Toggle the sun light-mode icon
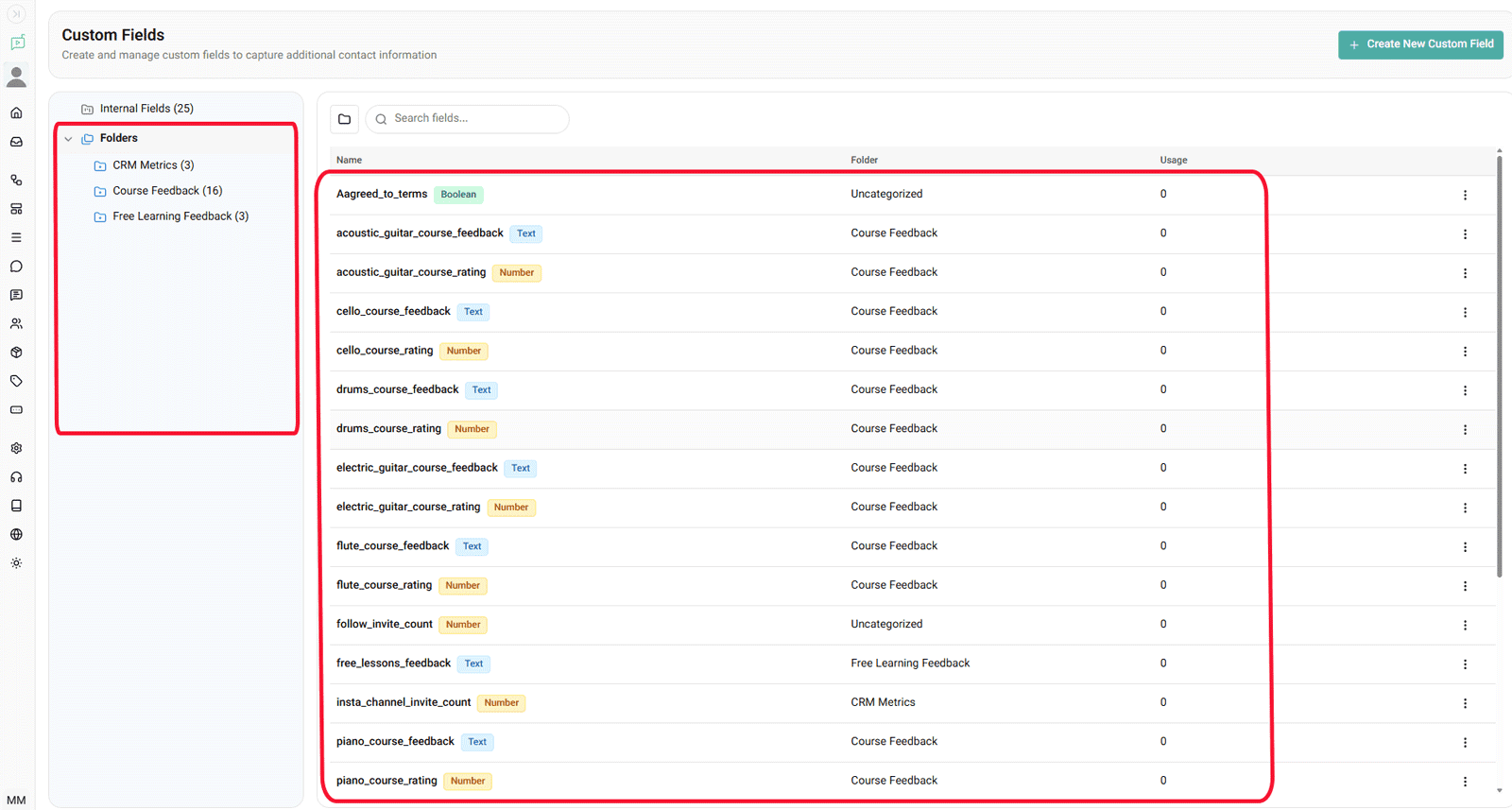 (16, 563)
